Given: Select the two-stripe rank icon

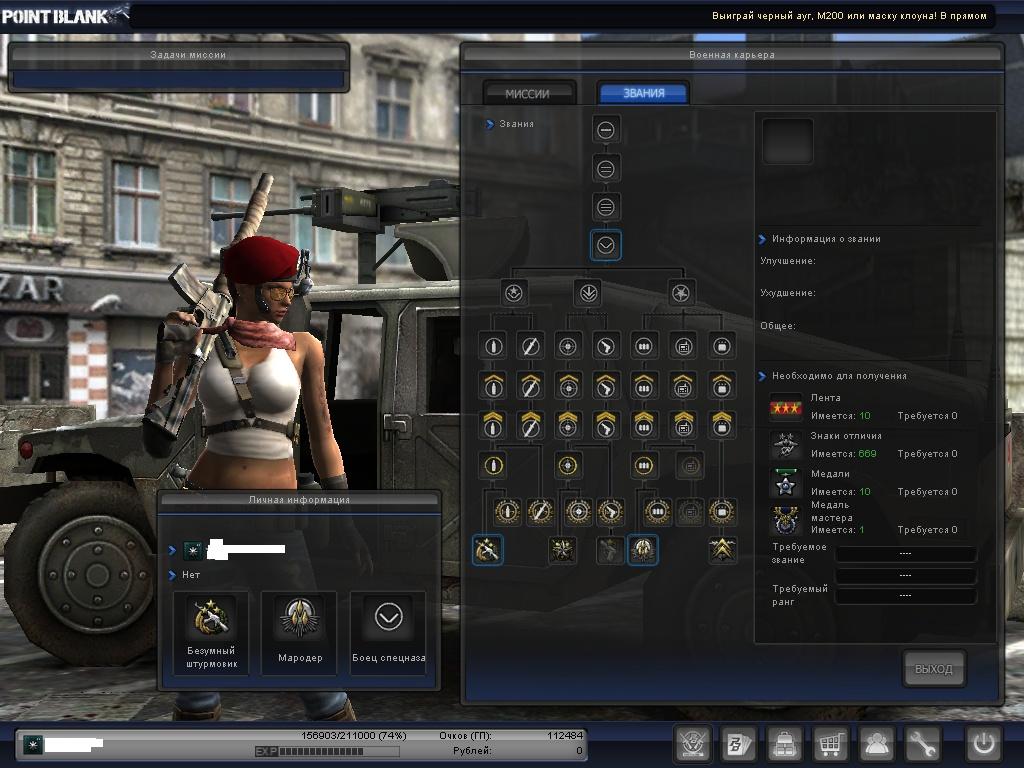Looking at the screenshot, I should tap(605, 169).
